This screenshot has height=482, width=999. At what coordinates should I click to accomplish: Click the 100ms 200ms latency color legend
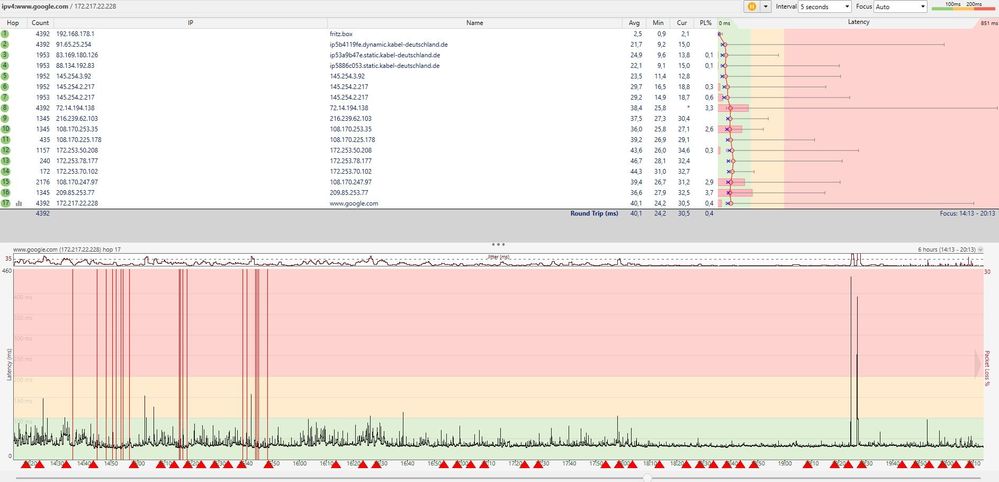(963, 6)
